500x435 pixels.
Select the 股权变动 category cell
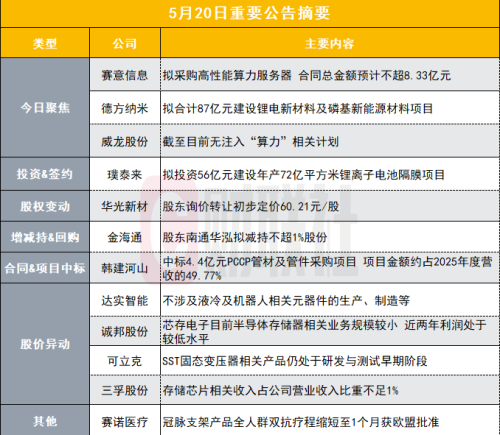coord(45,206)
